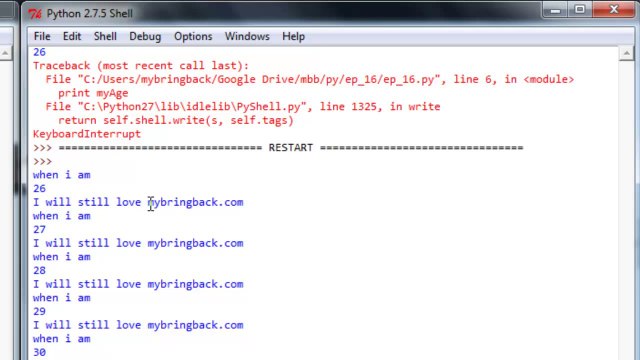Click the 'I will still love' line below 28

coord(138,284)
